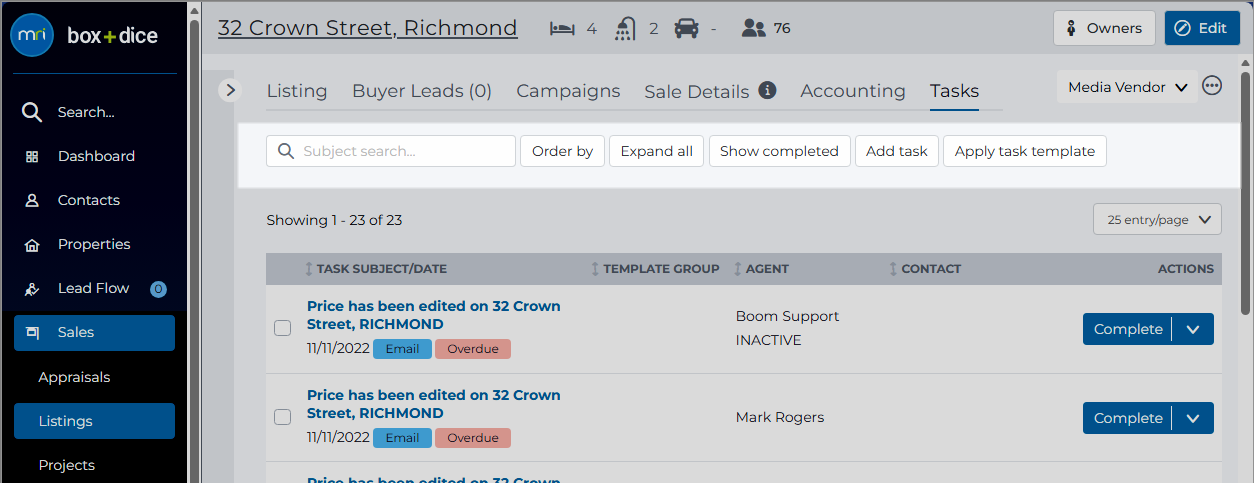Switch to the Buyer Leads (0) tab
The width and height of the screenshot is (1254, 483).
pos(422,91)
